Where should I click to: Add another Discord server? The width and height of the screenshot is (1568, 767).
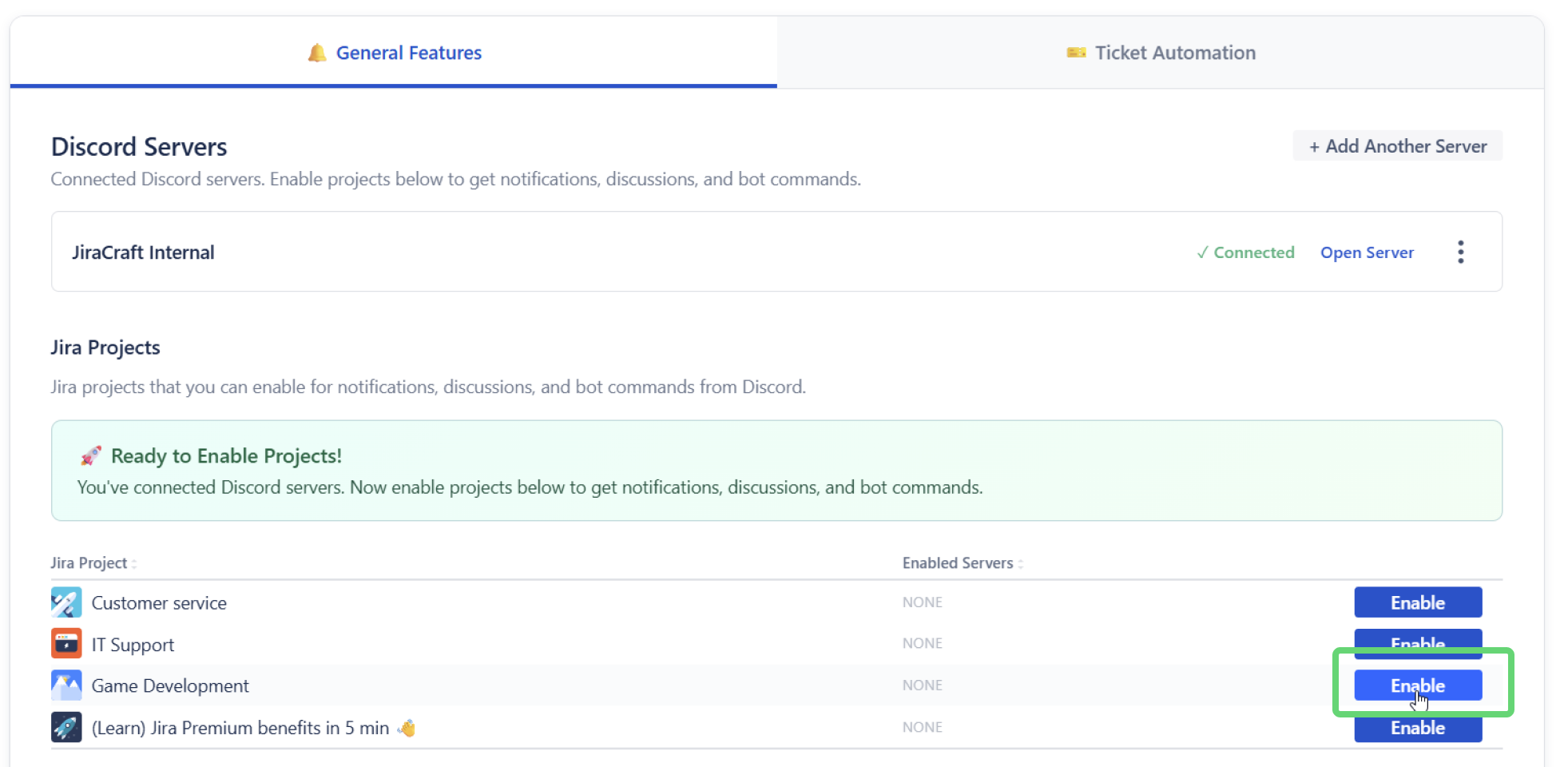pos(1397,145)
